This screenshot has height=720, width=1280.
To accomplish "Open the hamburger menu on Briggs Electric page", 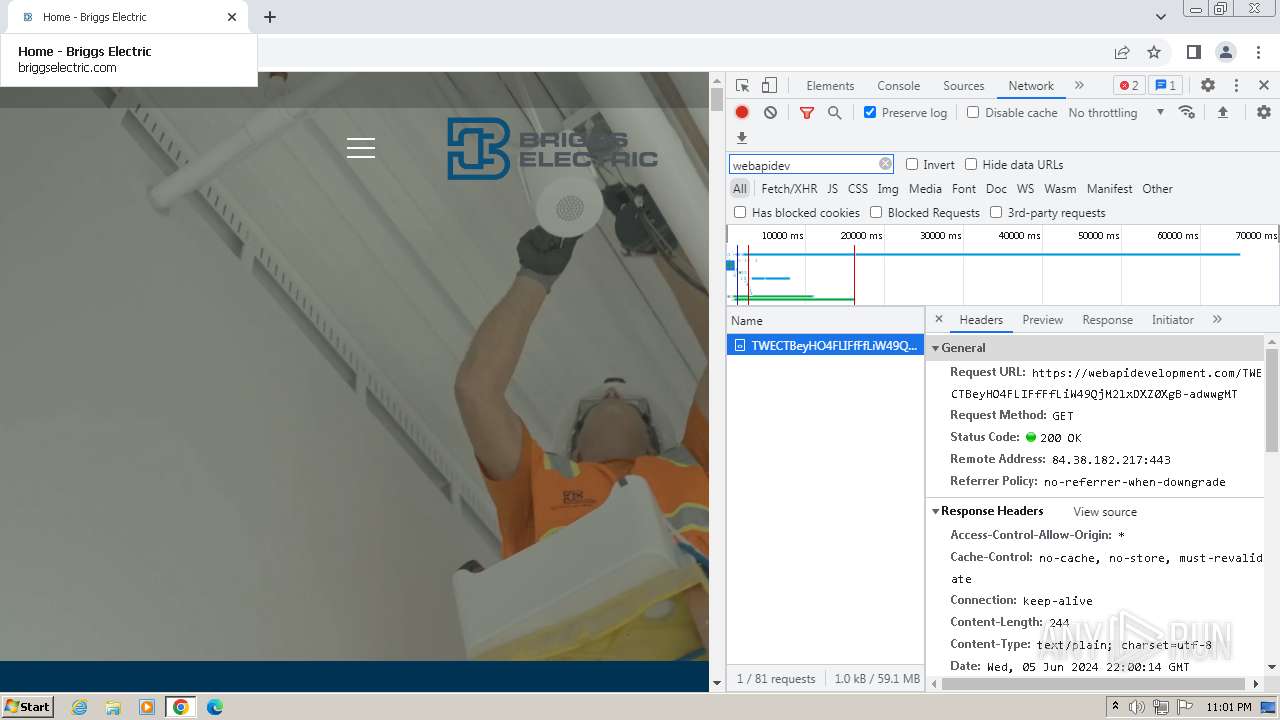I will [361, 148].
